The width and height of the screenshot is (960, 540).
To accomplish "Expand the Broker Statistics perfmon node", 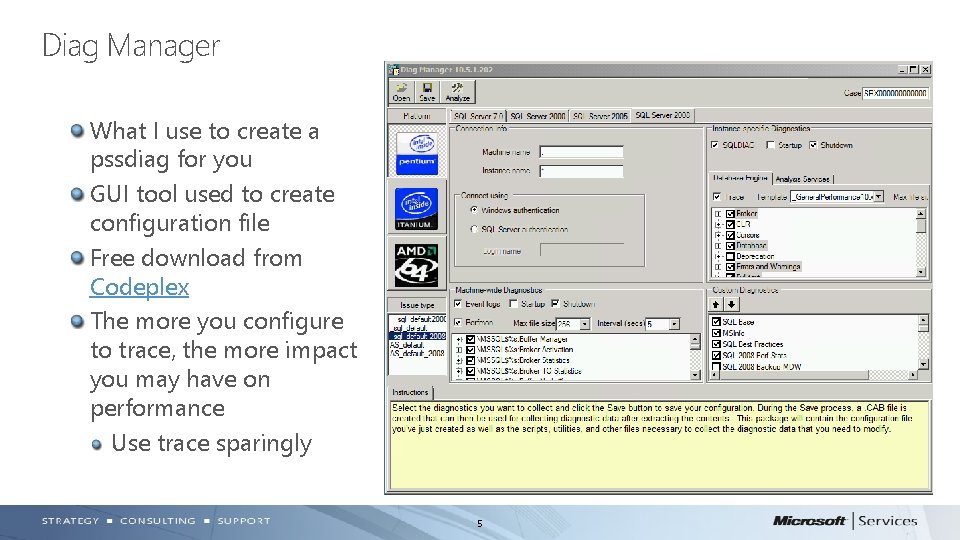I will pyautogui.click(x=459, y=361).
